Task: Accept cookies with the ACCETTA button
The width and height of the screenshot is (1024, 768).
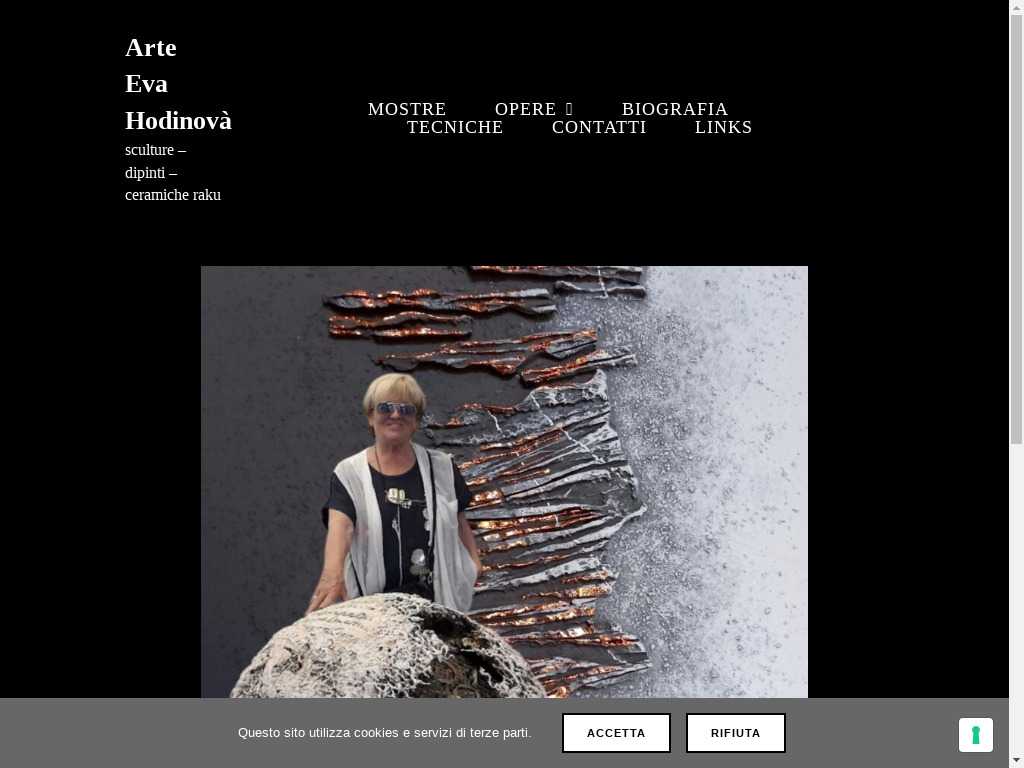Action: pos(616,733)
